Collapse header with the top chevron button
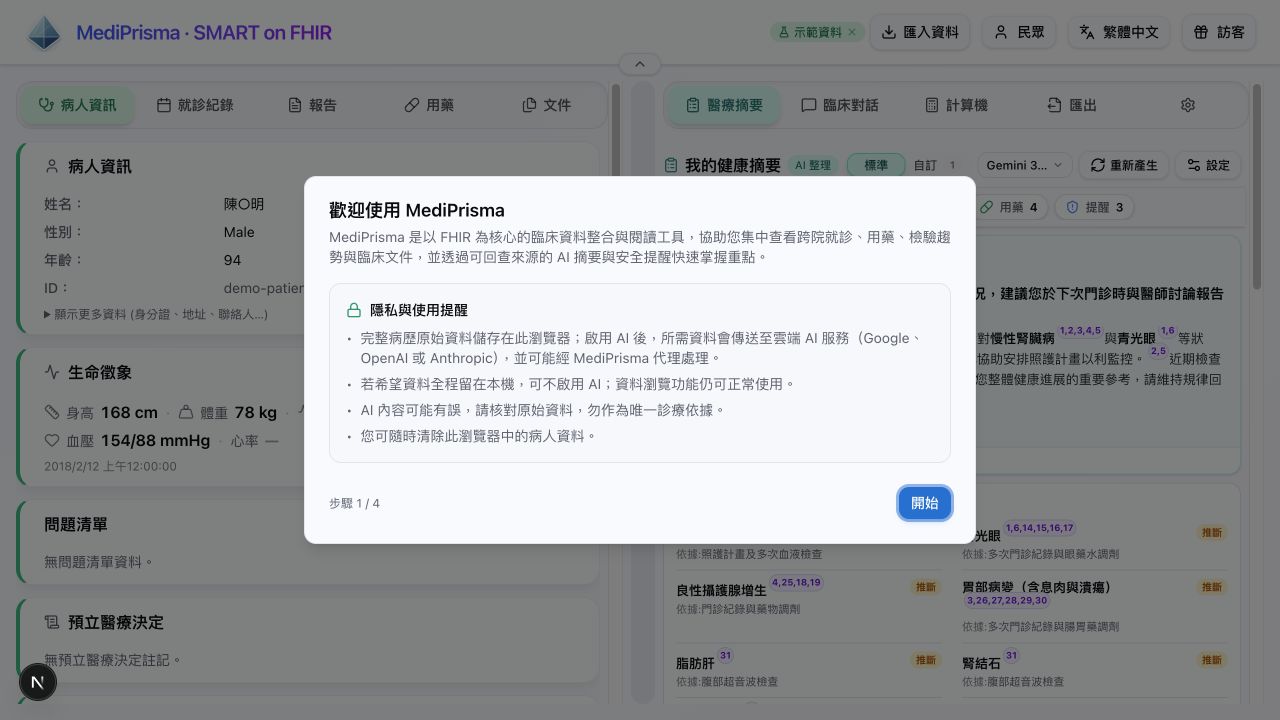The image size is (1280, 720). [640, 64]
